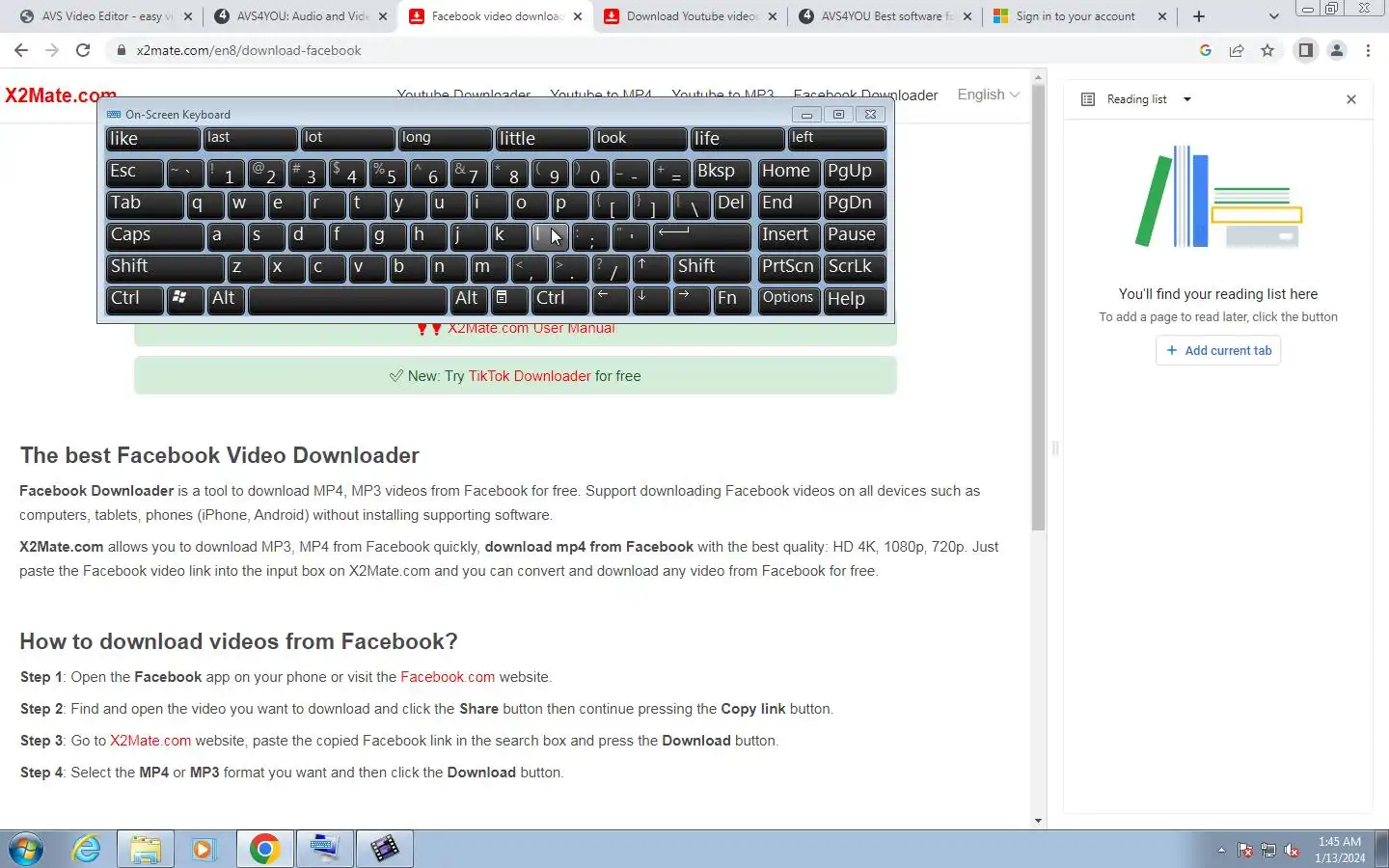Bookmark this page with the star icon
1389x868 pixels.
click(1267, 50)
